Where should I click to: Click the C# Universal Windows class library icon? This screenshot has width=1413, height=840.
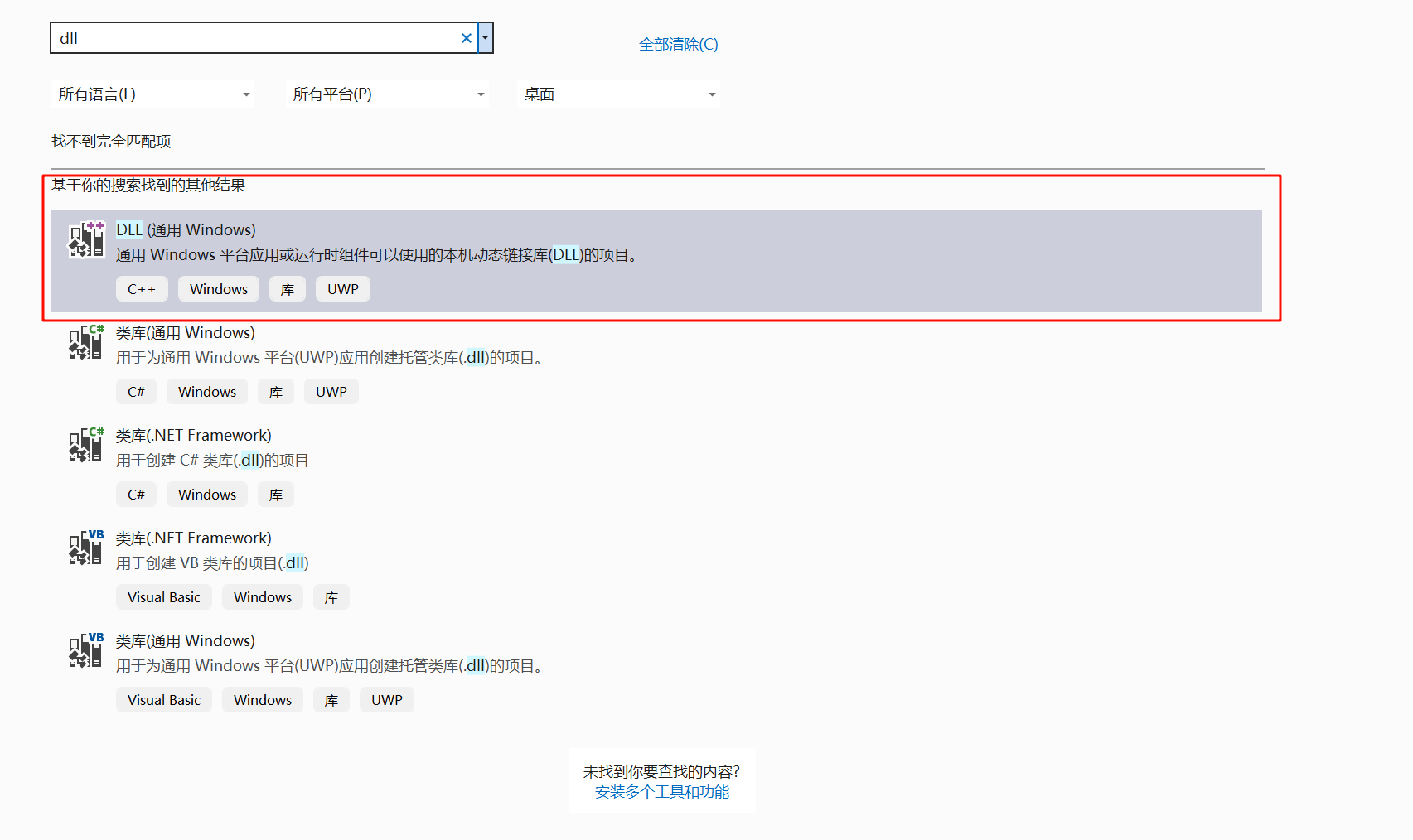(x=86, y=342)
